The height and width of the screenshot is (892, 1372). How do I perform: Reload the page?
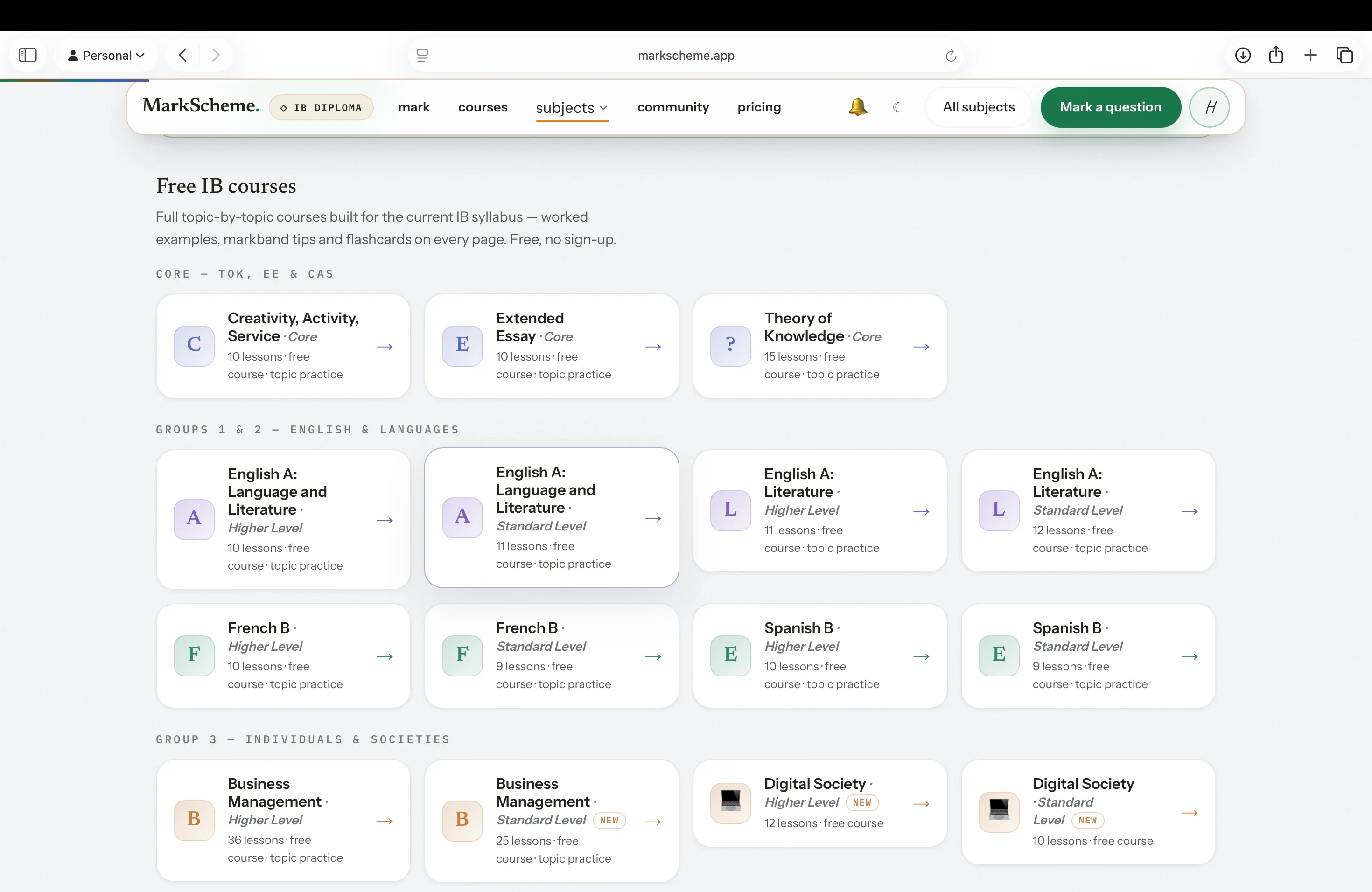951,56
